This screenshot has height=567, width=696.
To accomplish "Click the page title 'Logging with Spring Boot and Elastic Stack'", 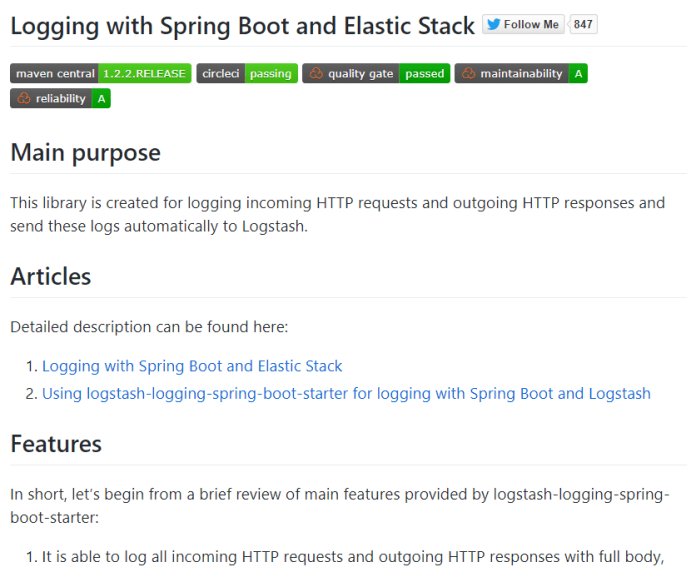I will pos(242,26).
